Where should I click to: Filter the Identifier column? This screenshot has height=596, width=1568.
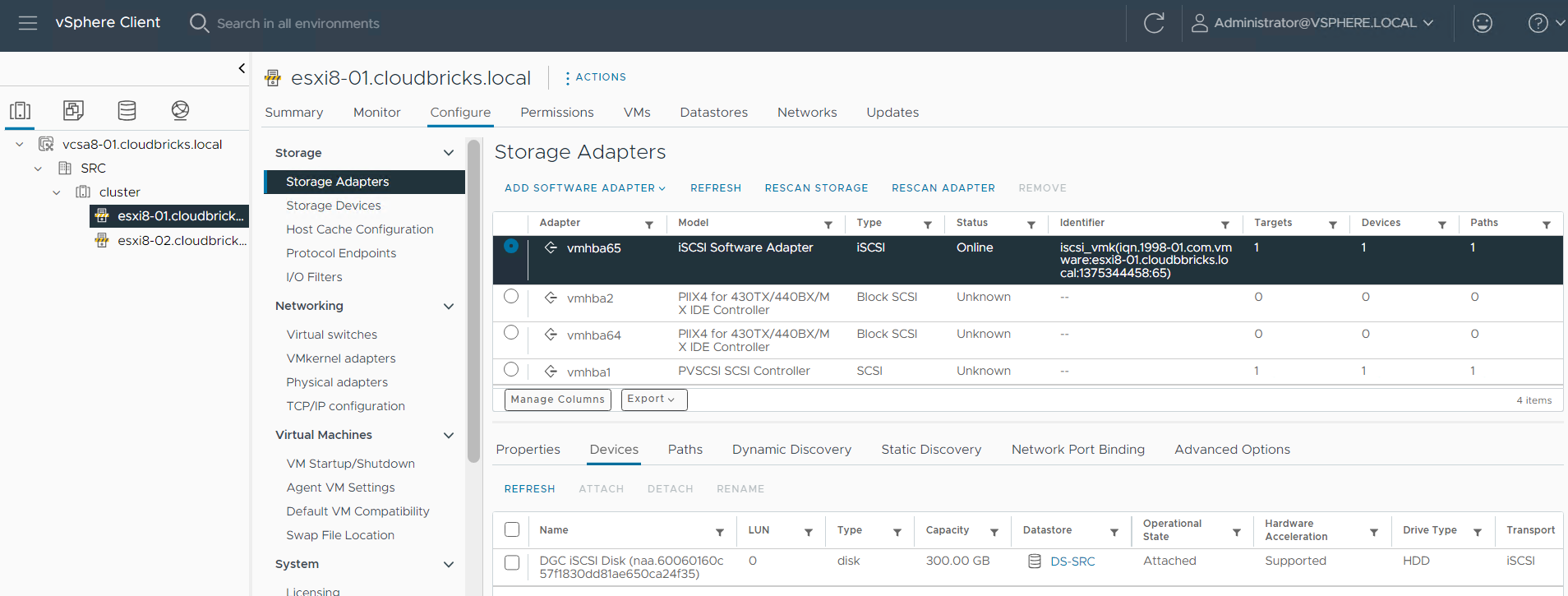tap(1225, 224)
